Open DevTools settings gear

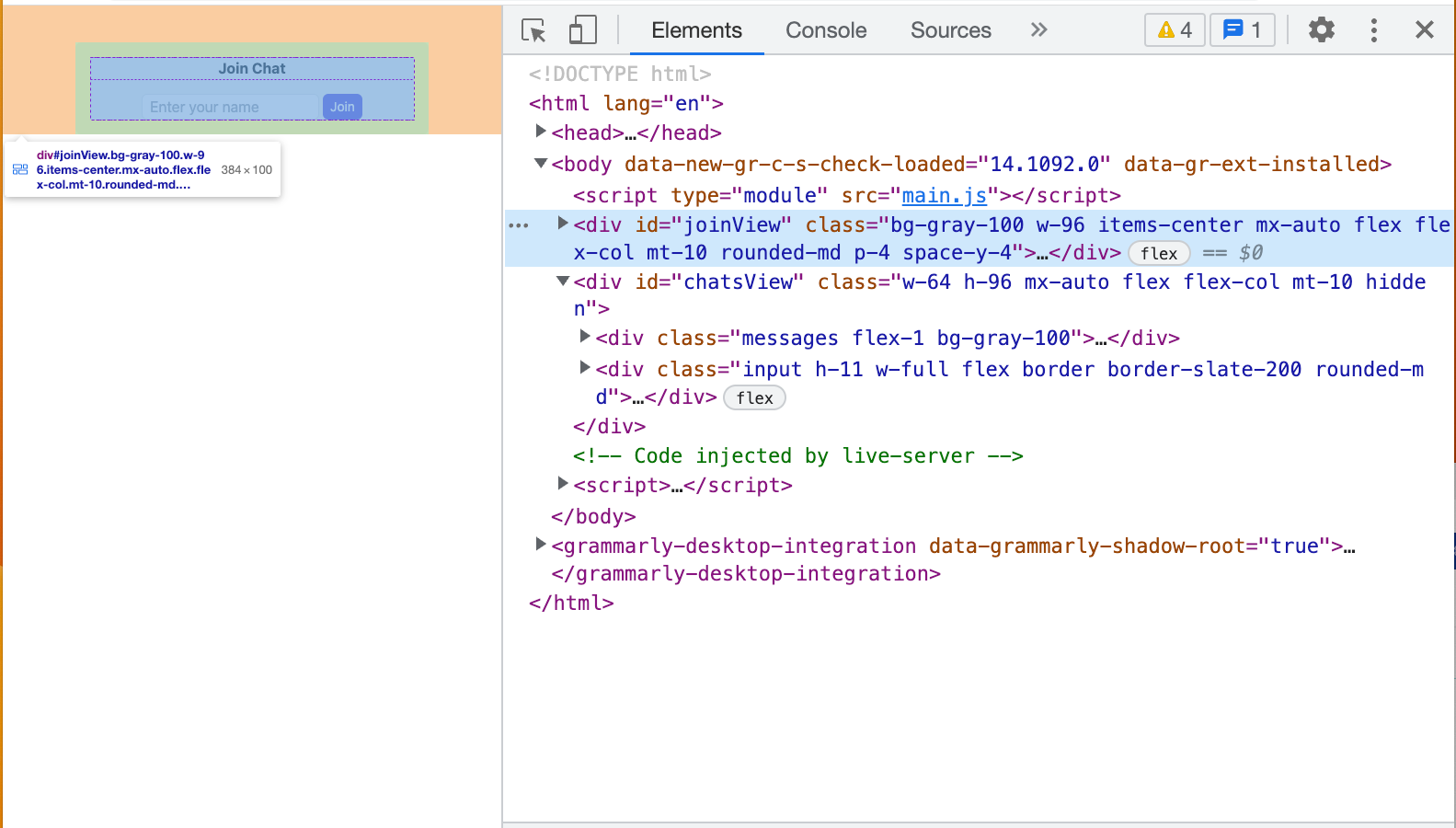(1322, 30)
